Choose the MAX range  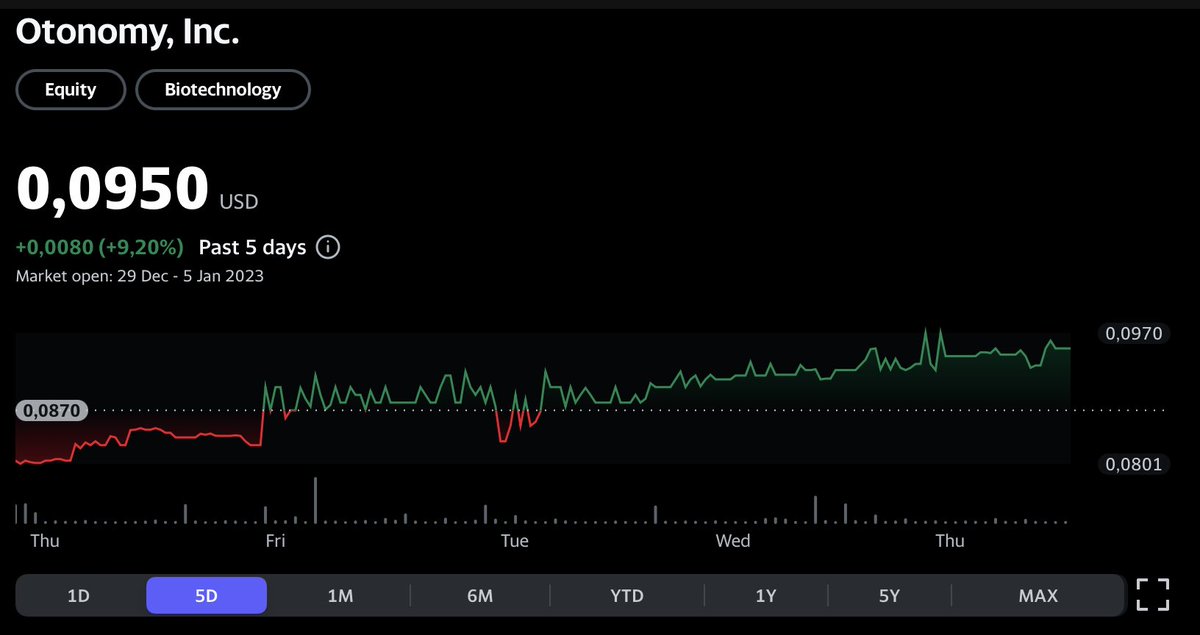coord(1038,595)
